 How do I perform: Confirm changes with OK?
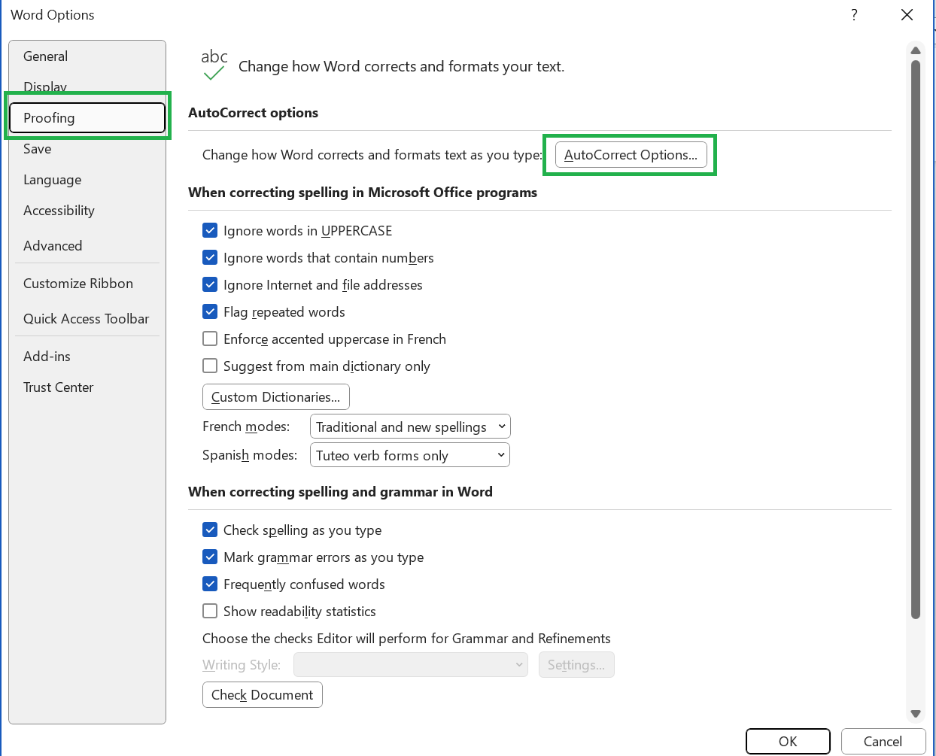point(787,741)
